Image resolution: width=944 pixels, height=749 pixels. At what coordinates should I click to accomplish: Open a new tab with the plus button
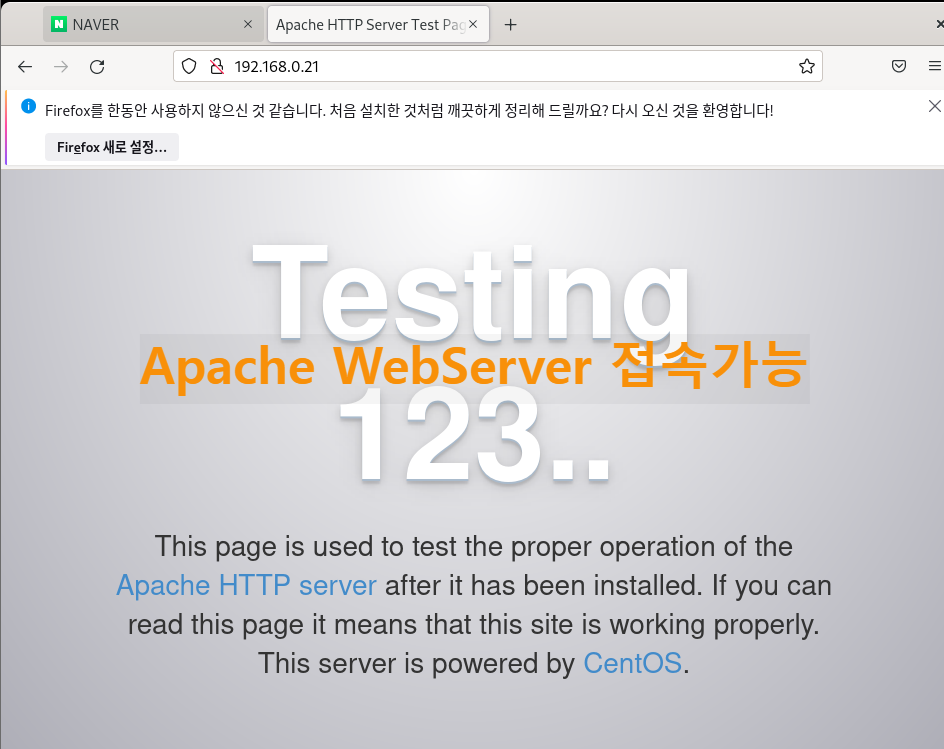(x=511, y=25)
